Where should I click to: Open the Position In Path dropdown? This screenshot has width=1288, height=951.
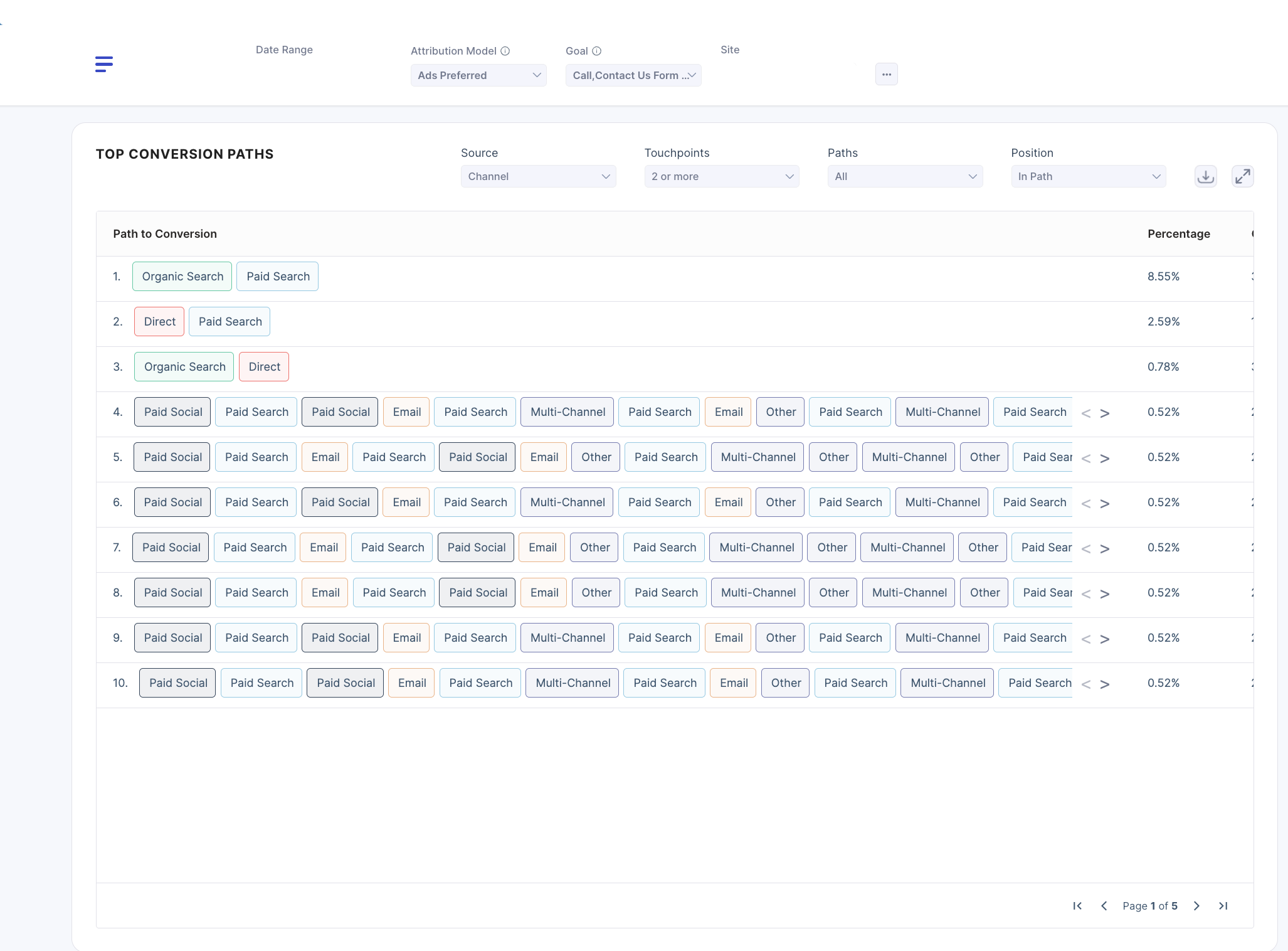coord(1089,177)
